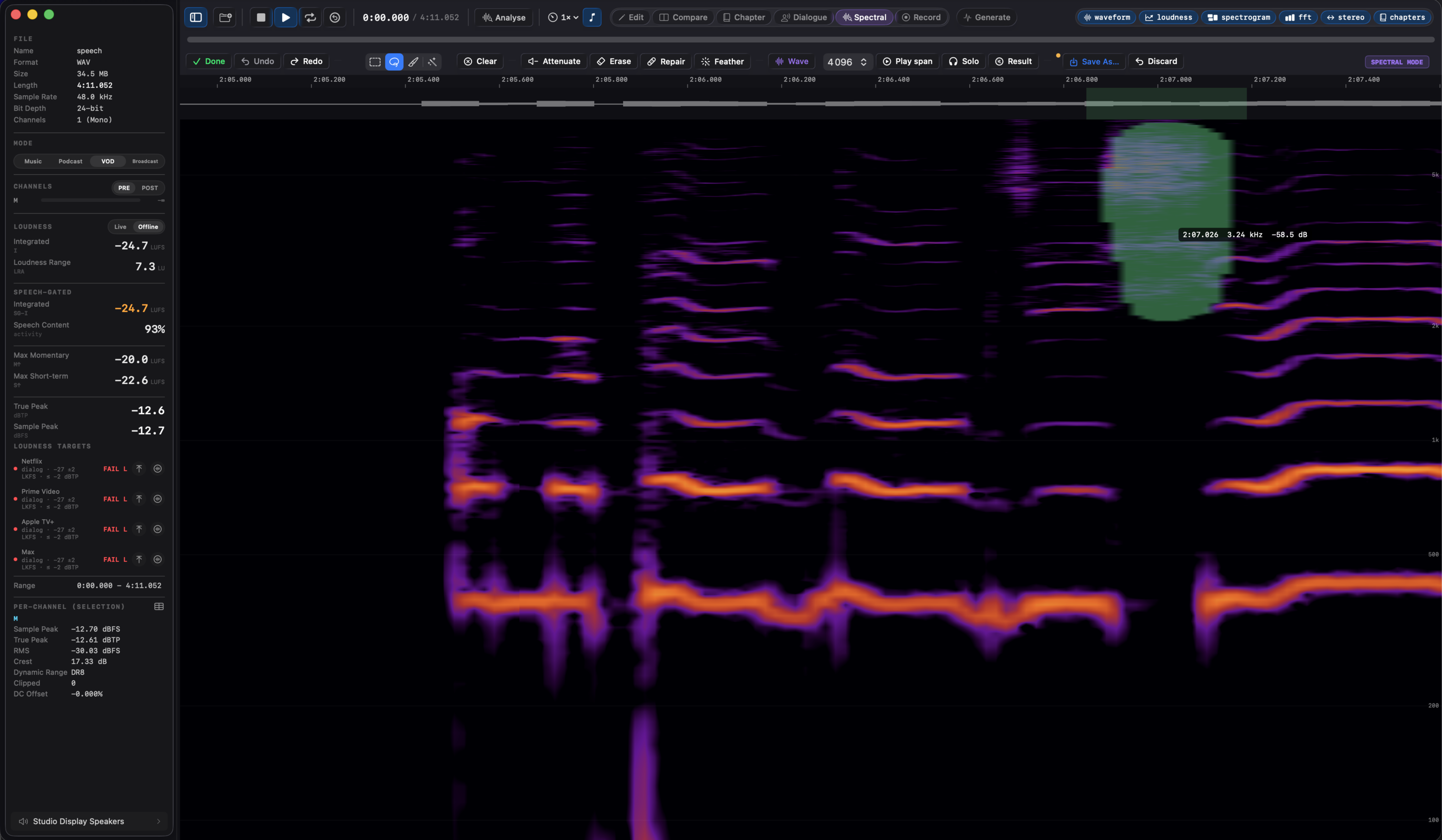Viewport: 1442px width, 840px height.
Task: Click the Undo button
Action: click(257, 61)
